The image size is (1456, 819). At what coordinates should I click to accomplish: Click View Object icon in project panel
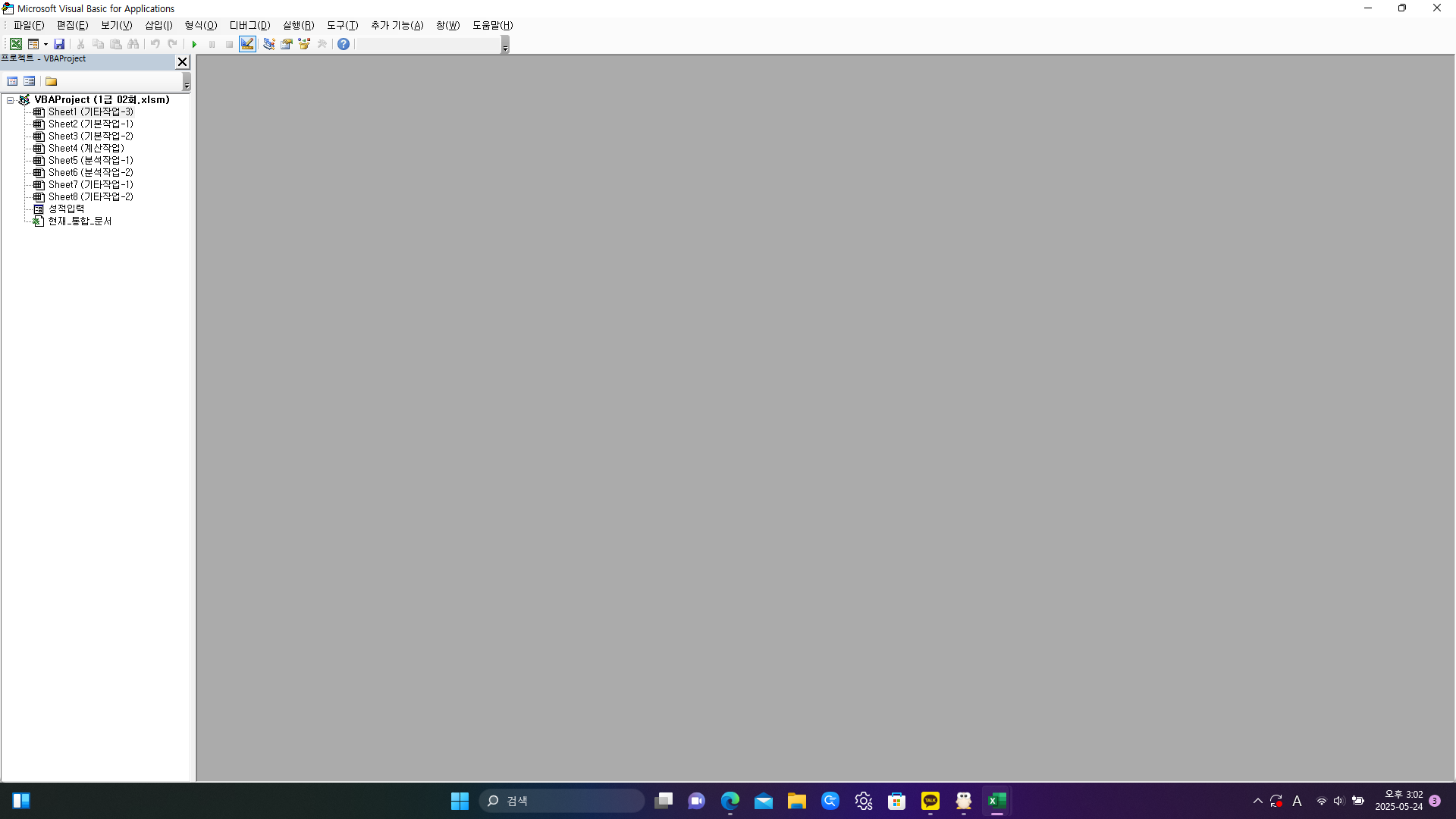pyautogui.click(x=30, y=81)
